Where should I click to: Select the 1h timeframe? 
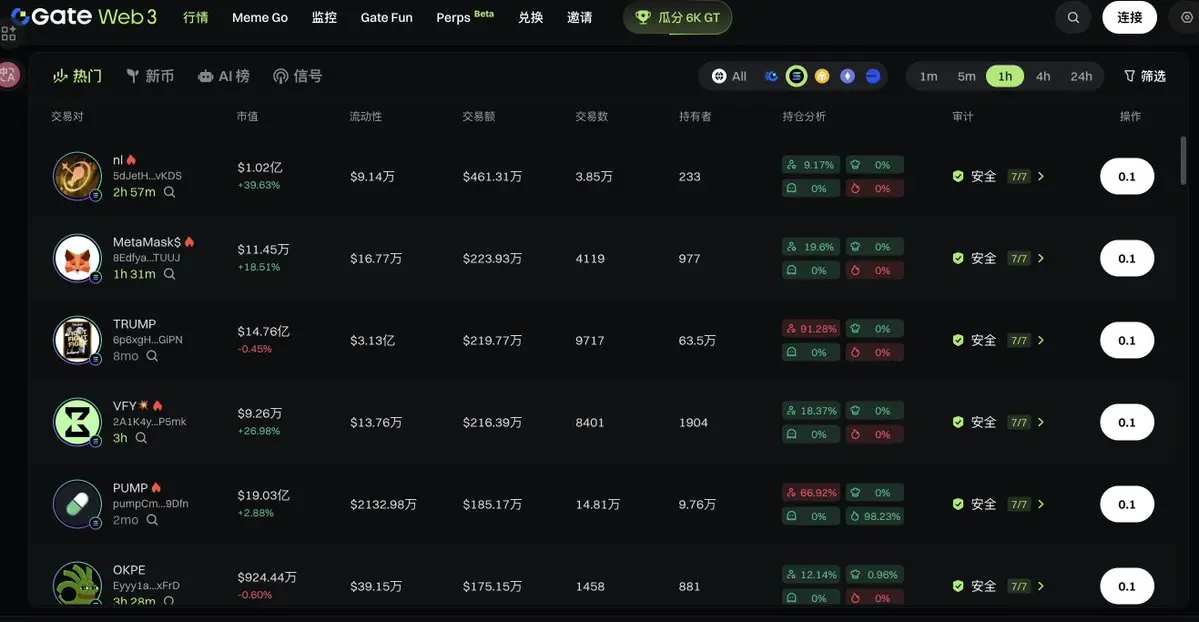pos(1005,76)
